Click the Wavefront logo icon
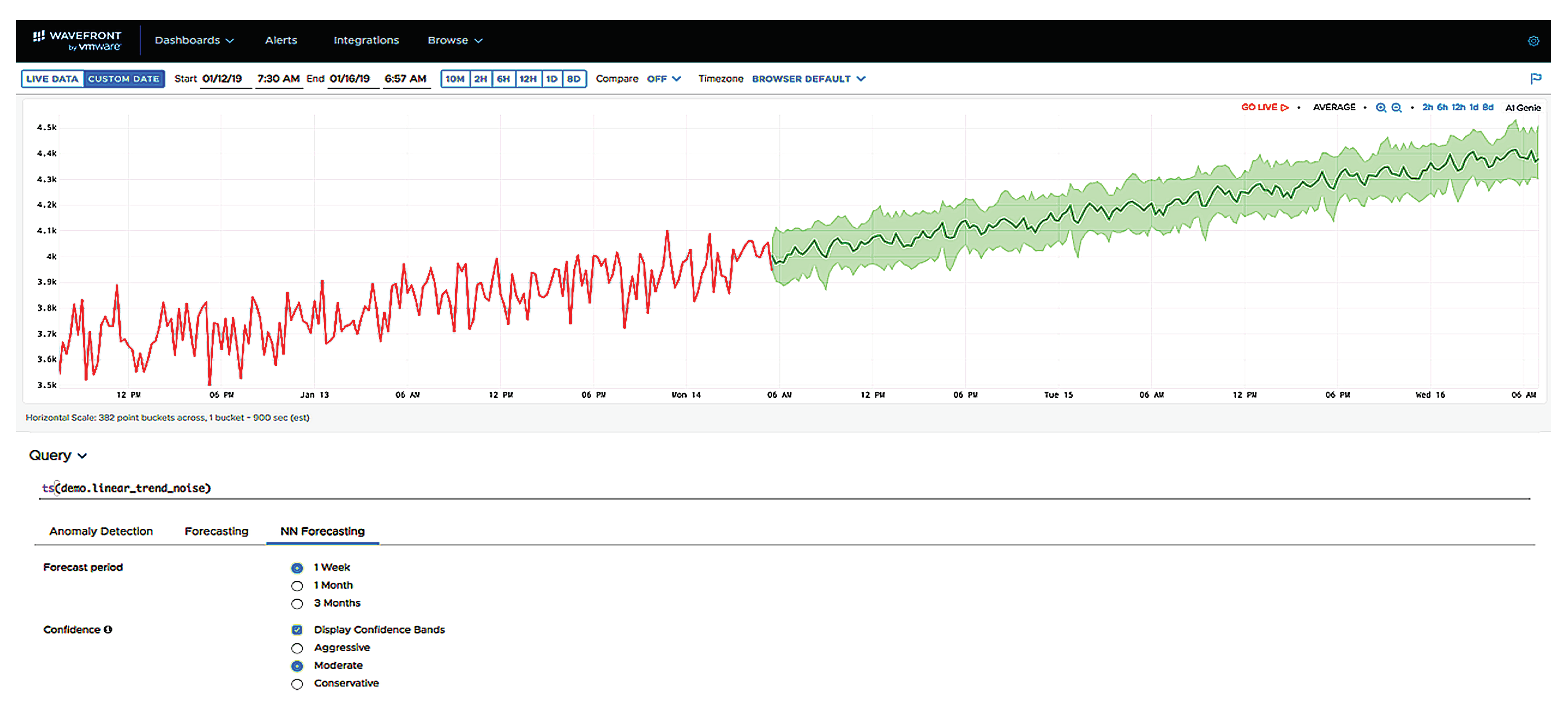The width and height of the screenshot is (1568, 706). 39,37
